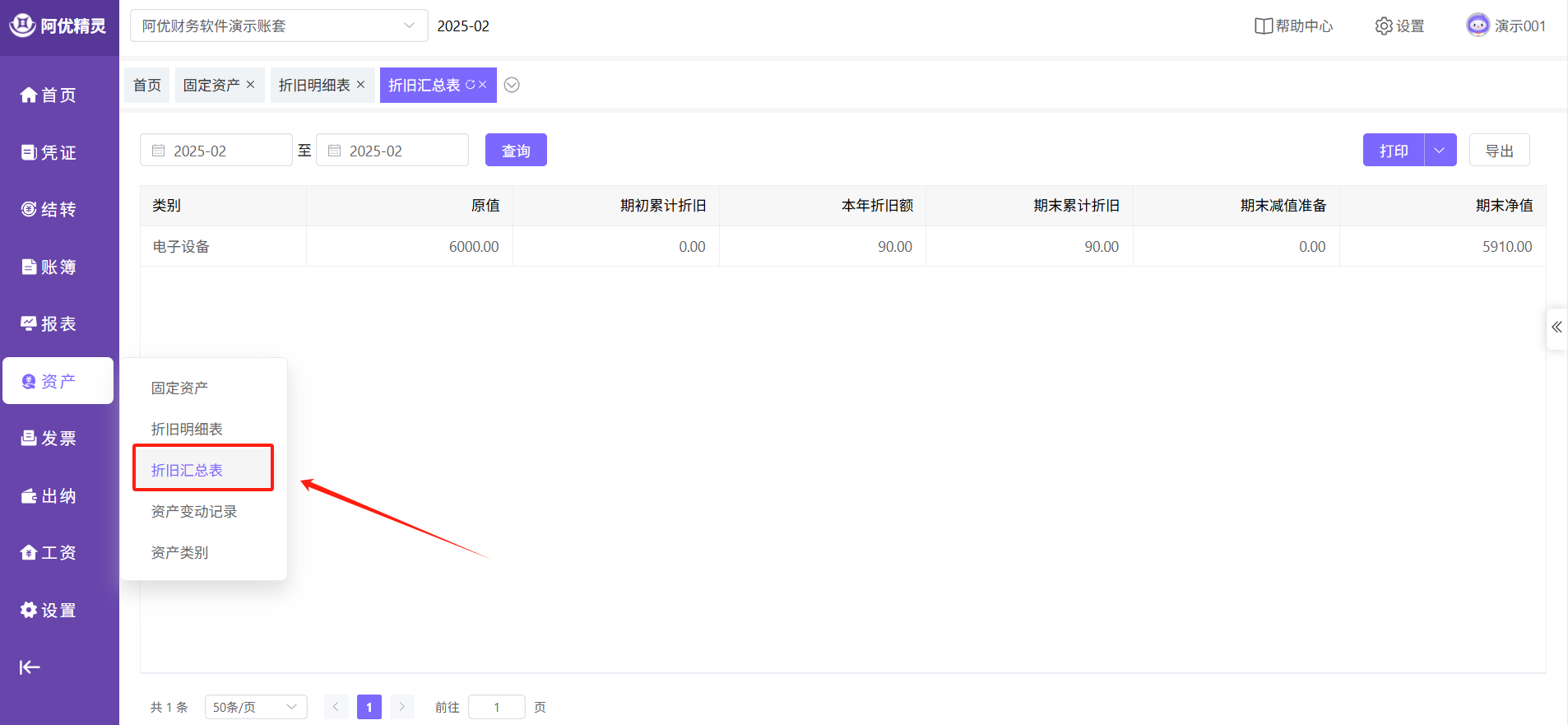Open the 凭证 voucher sidebar icon
Image resolution: width=1568 pixels, height=725 pixels.
tap(29, 152)
